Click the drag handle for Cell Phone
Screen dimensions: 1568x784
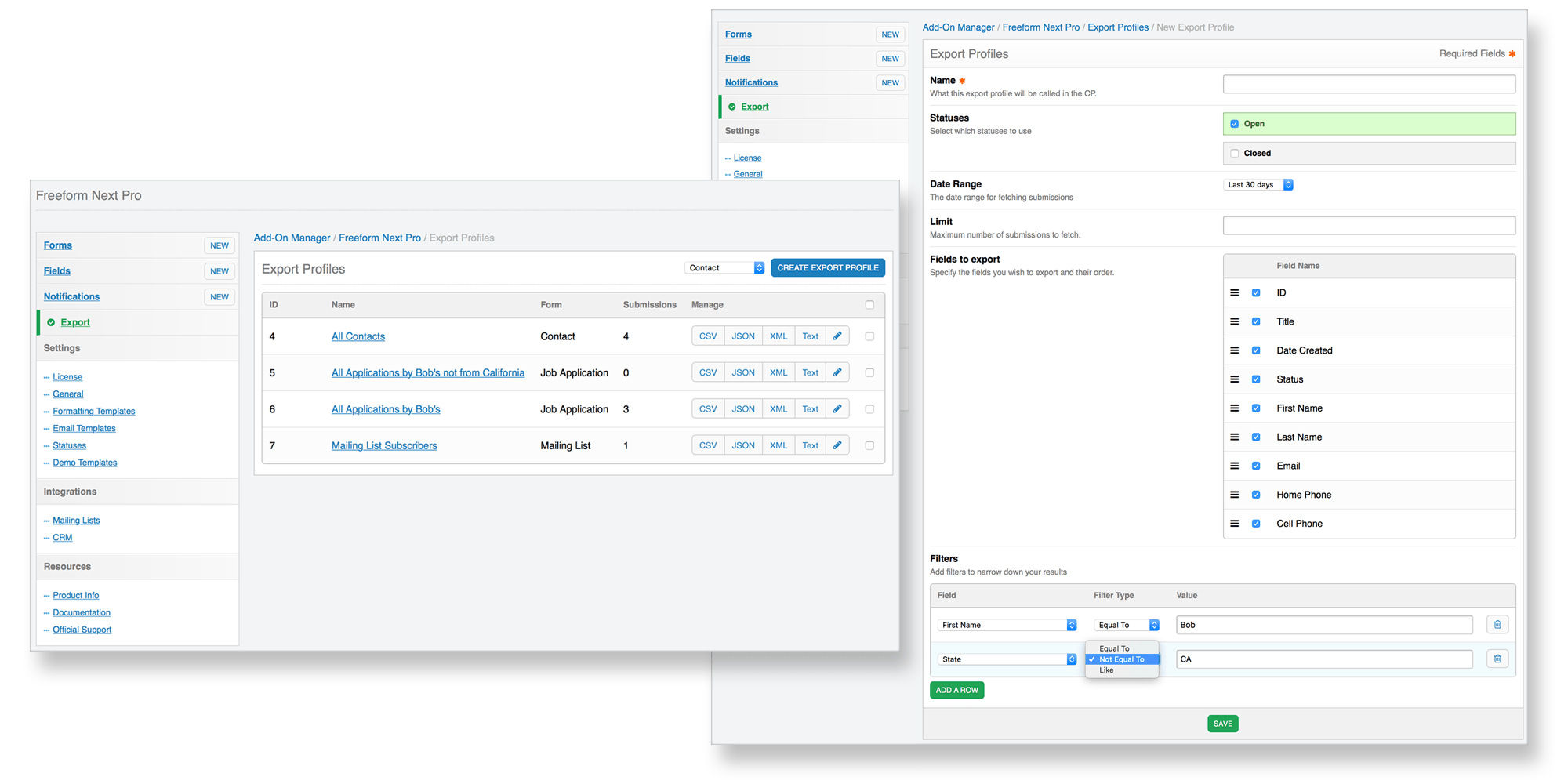pyautogui.click(x=1235, y=524)
